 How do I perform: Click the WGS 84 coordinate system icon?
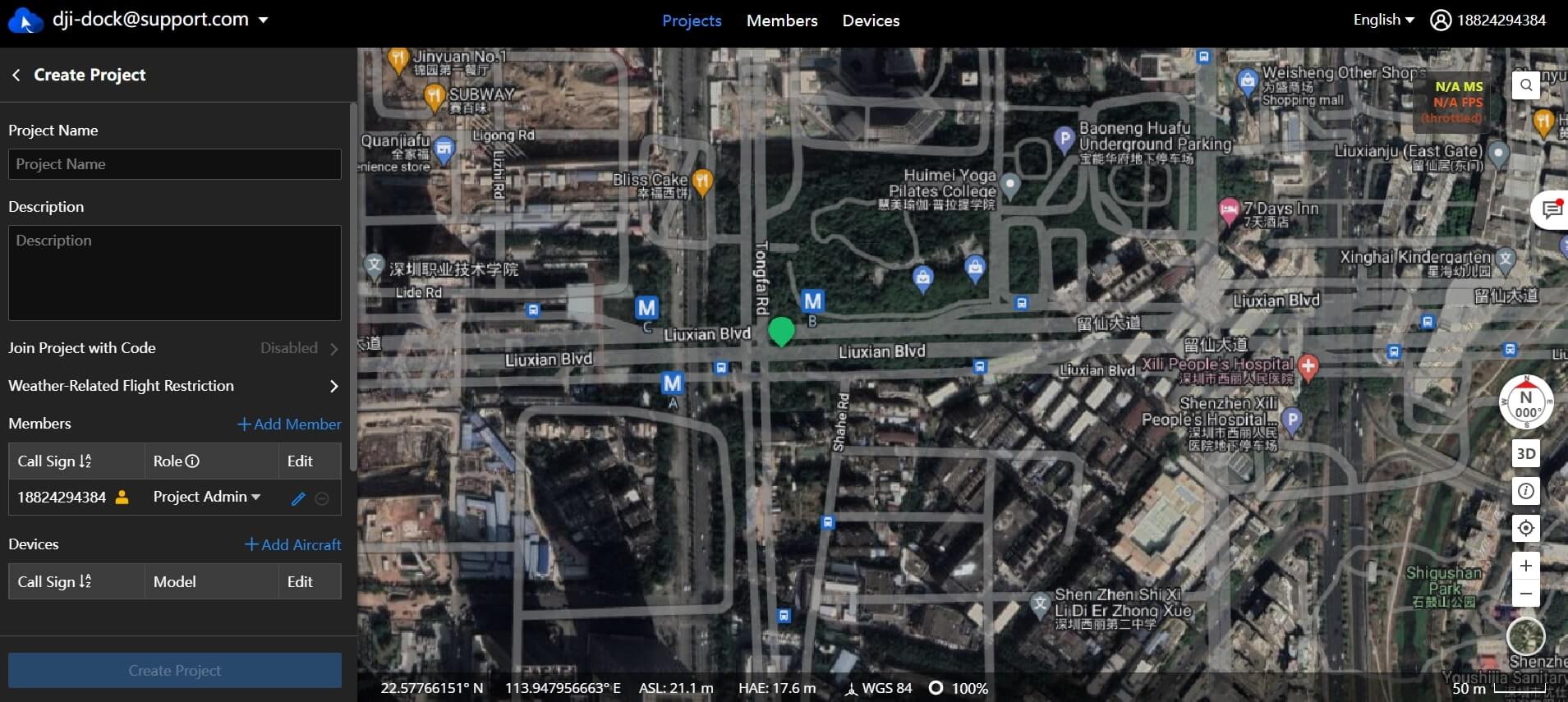[x=852, y=689]
